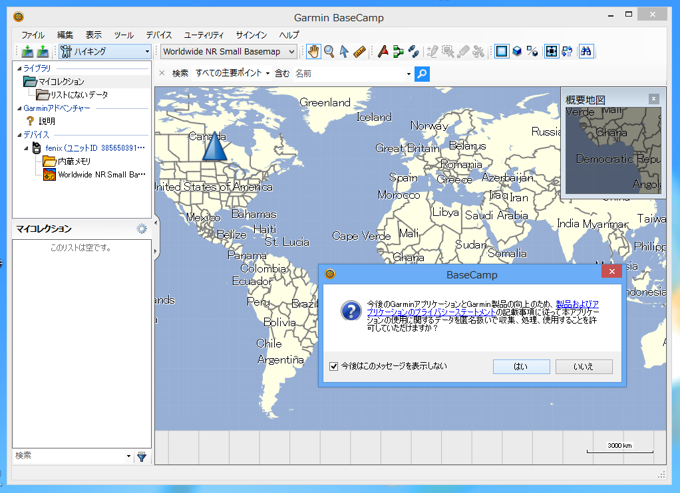
Task: Open the ヘルプ menu
Action: click(289, 35)
